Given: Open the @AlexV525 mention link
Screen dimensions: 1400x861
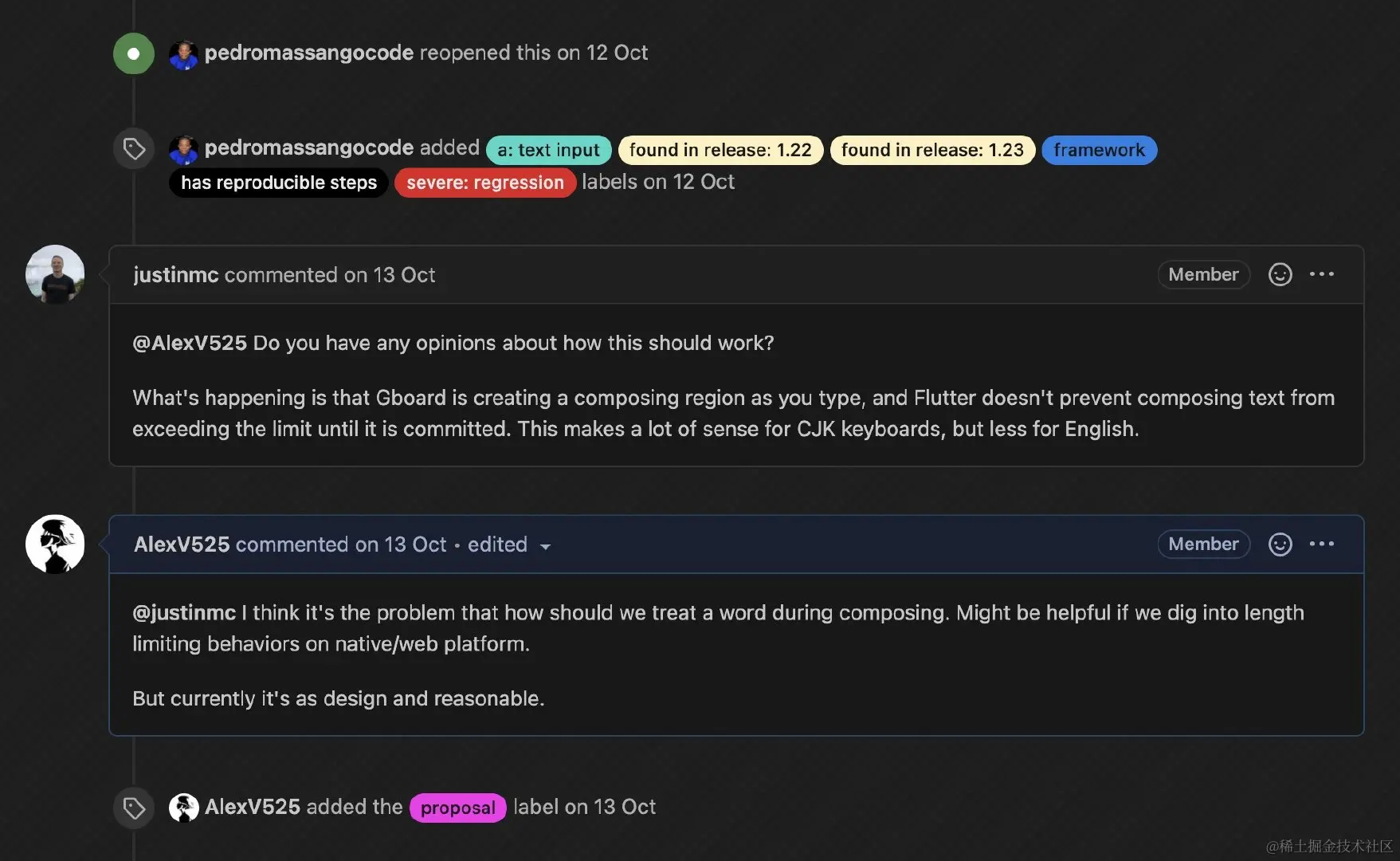Looking at the screenshot, I should tap(190, 343).
